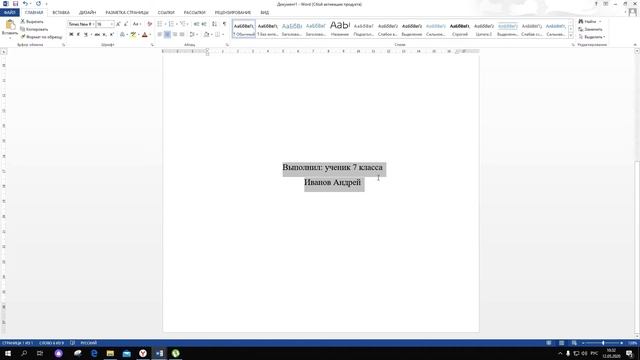Pick the text highlight color button

coord(133,34)
